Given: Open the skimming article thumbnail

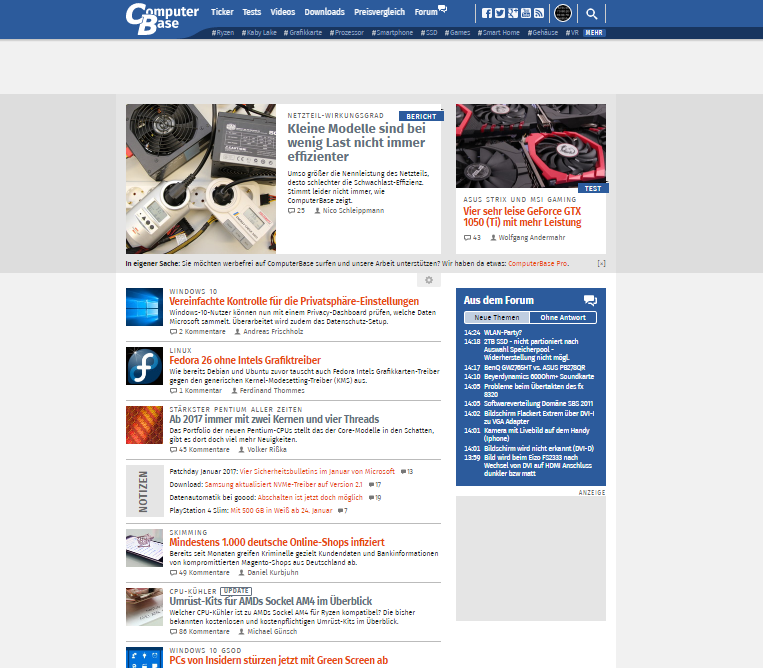Looking at the screenshot, I should tap(145, 548).
